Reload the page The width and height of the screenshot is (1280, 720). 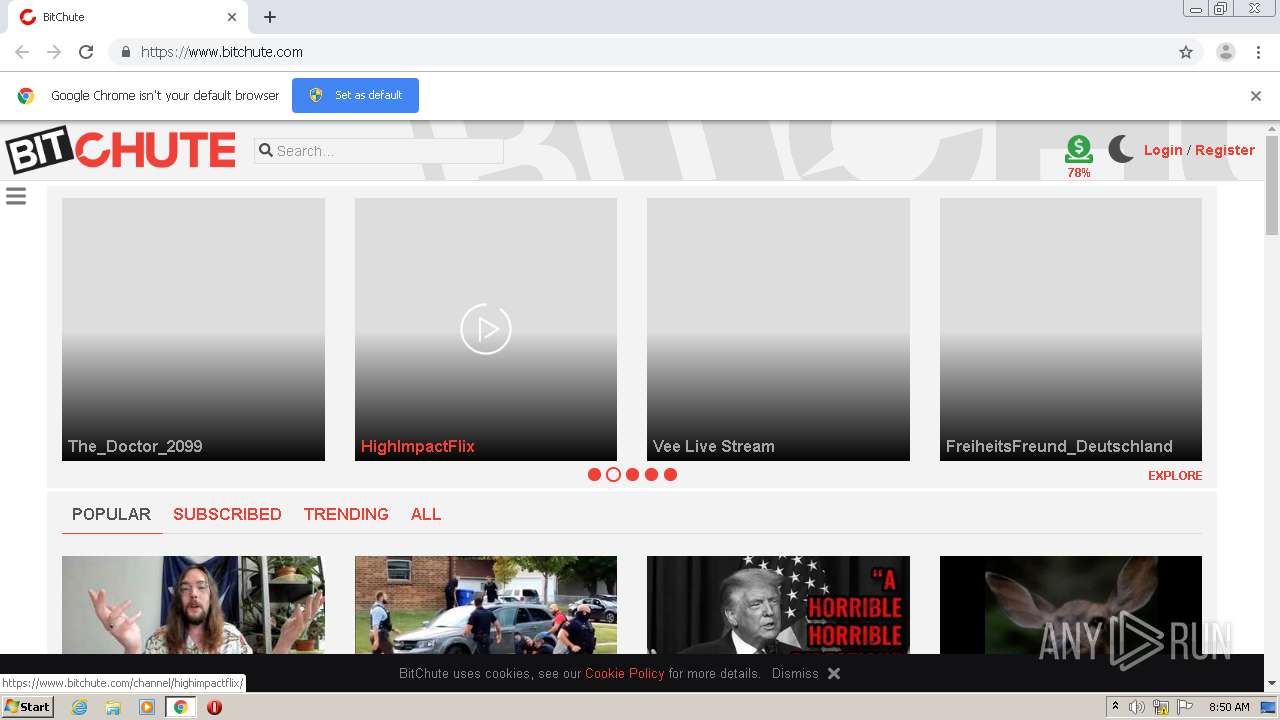(86, 52)
